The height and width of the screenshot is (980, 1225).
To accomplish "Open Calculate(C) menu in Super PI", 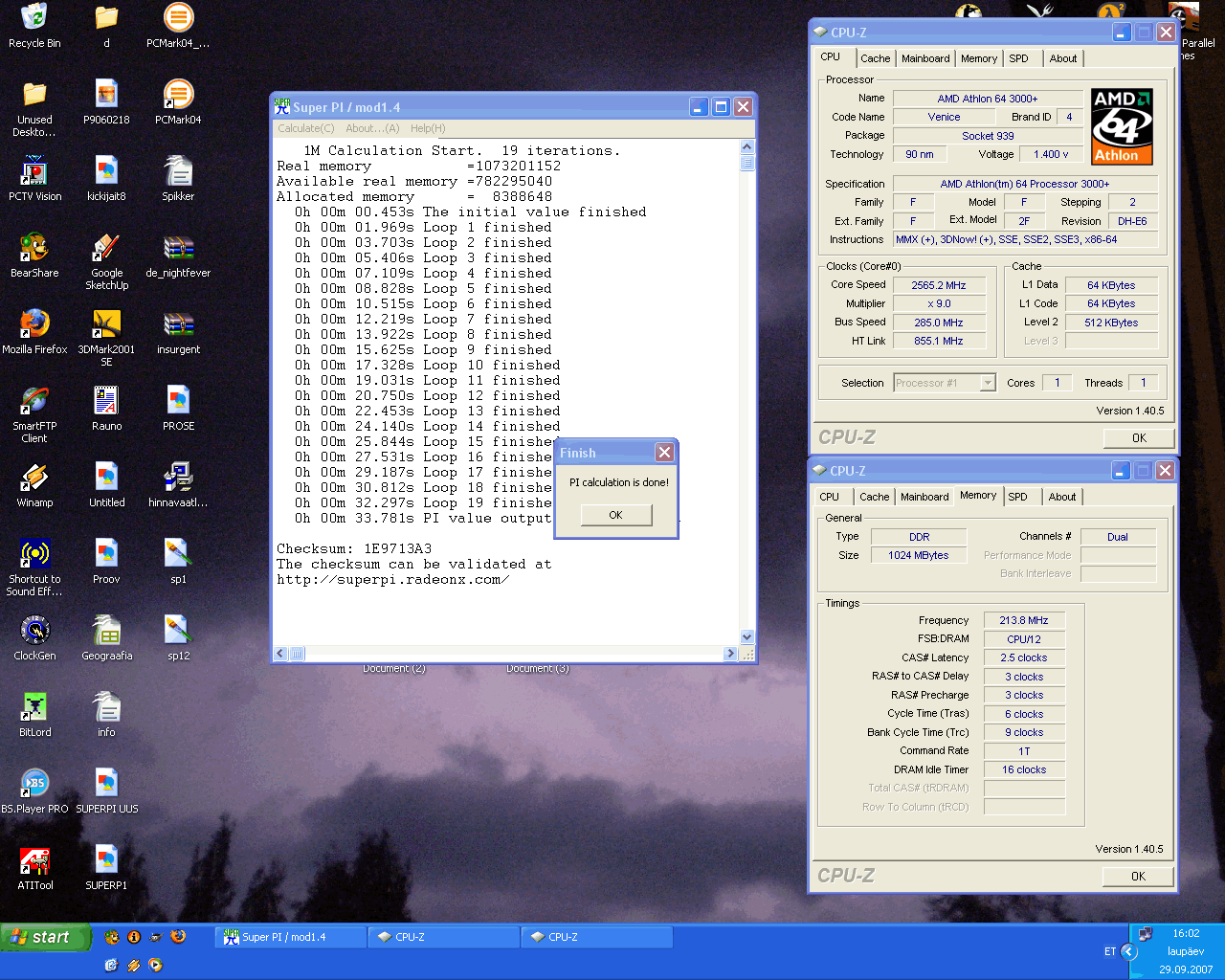I will click(x=306, y=128).
